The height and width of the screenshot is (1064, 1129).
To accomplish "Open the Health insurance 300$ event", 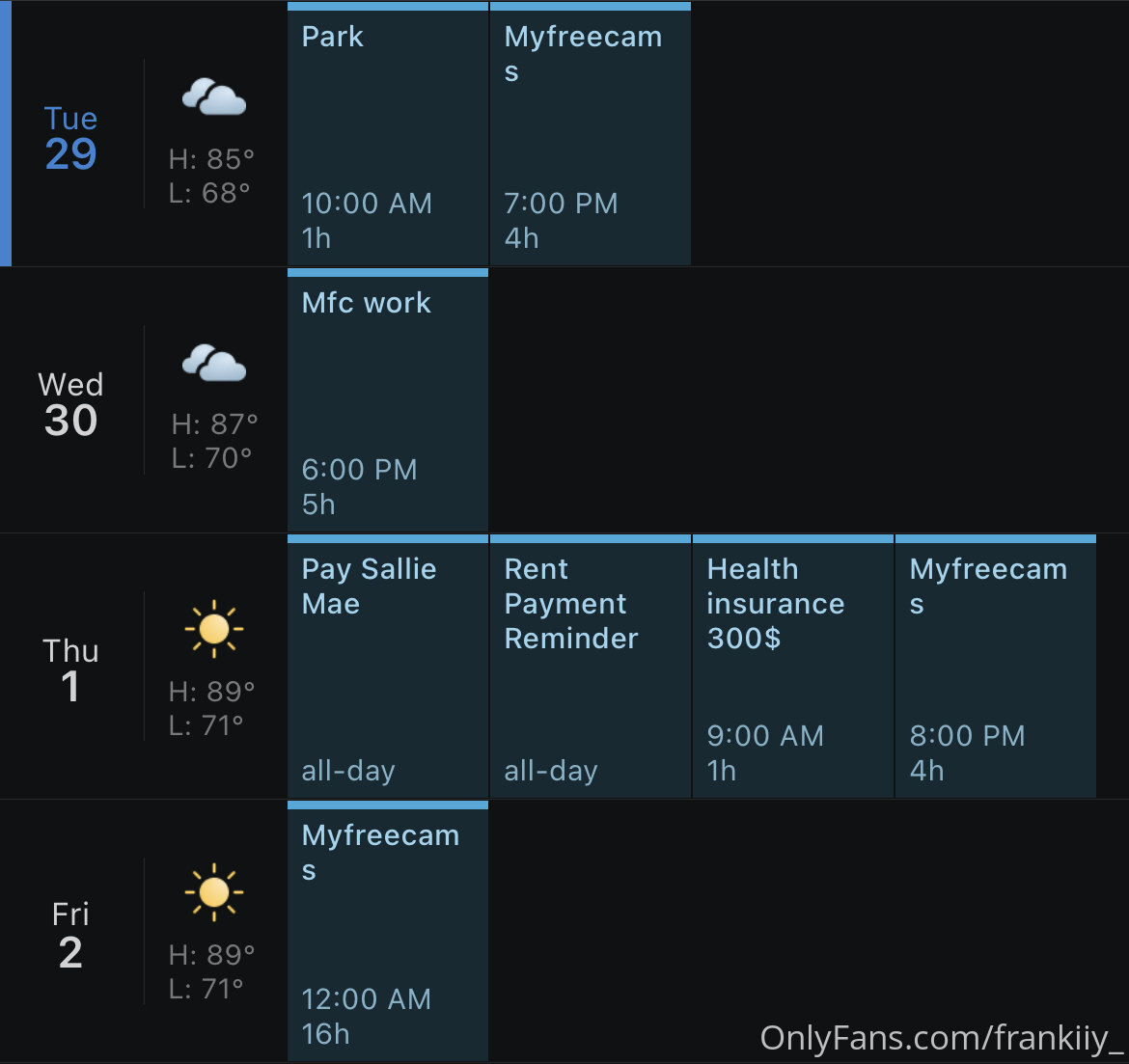I will point(793,666).
